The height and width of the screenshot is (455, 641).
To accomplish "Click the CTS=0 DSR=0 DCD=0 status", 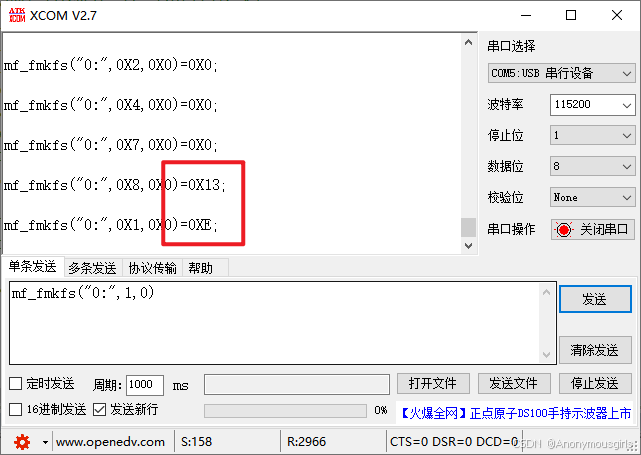I will click(x=454, y=442).
